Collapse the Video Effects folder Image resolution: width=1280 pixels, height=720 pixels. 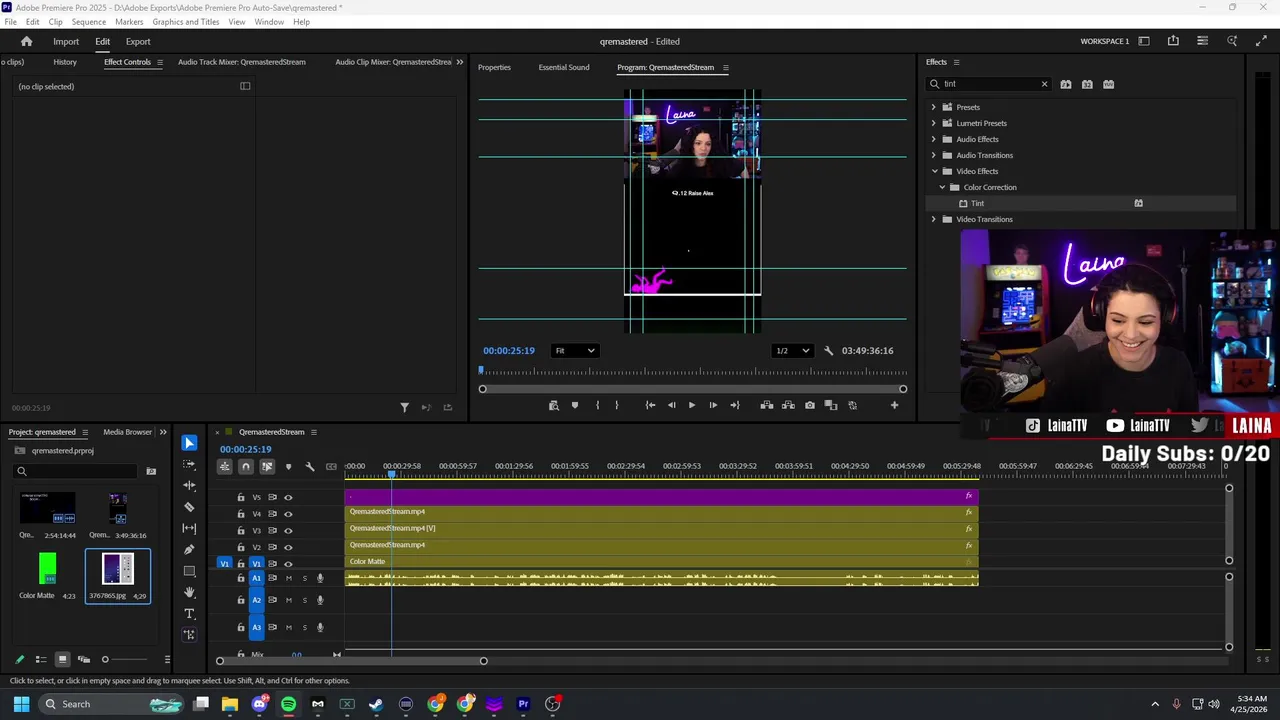point(934,171)
